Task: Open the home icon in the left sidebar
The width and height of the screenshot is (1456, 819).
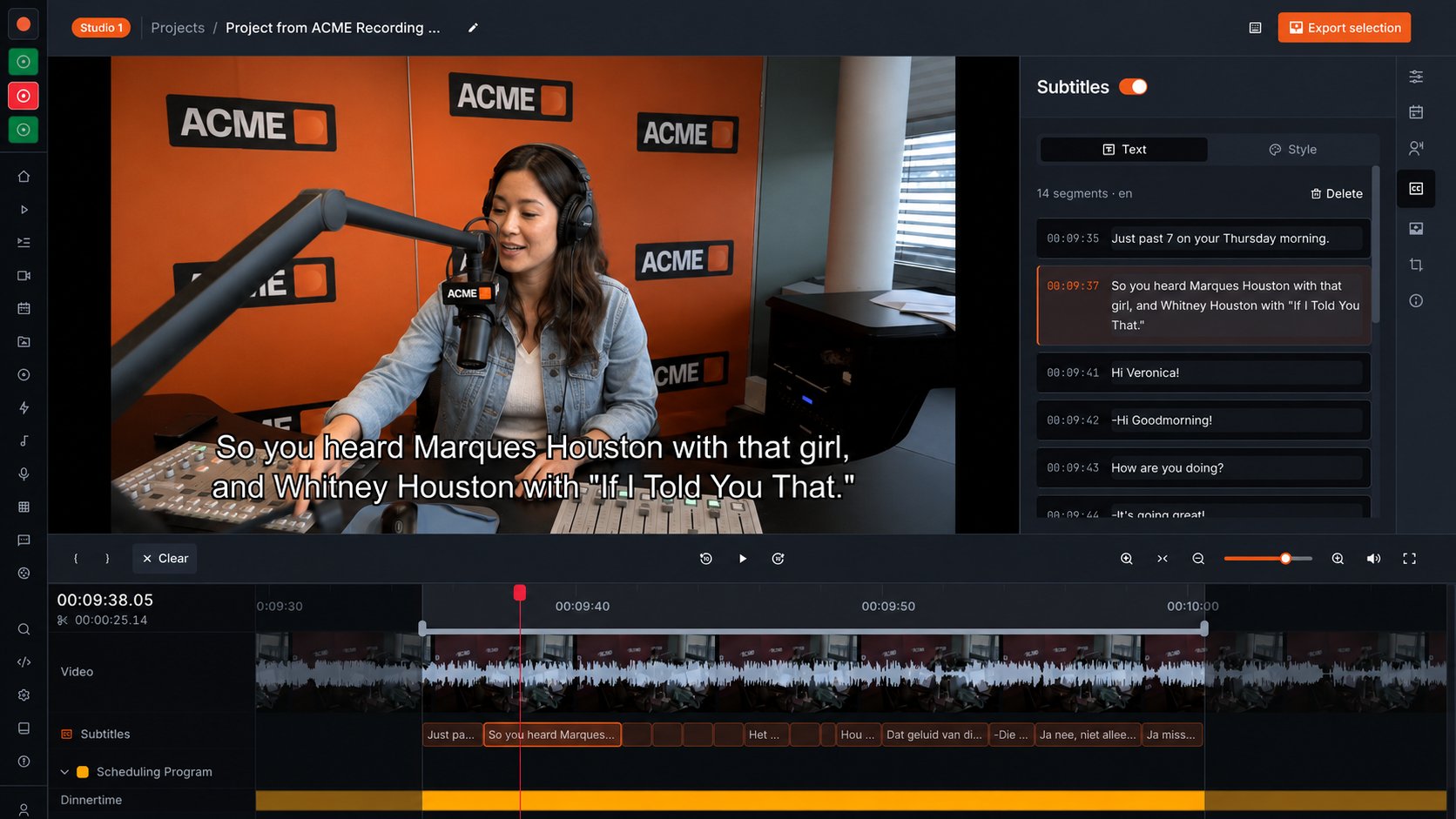Action: 24,177
